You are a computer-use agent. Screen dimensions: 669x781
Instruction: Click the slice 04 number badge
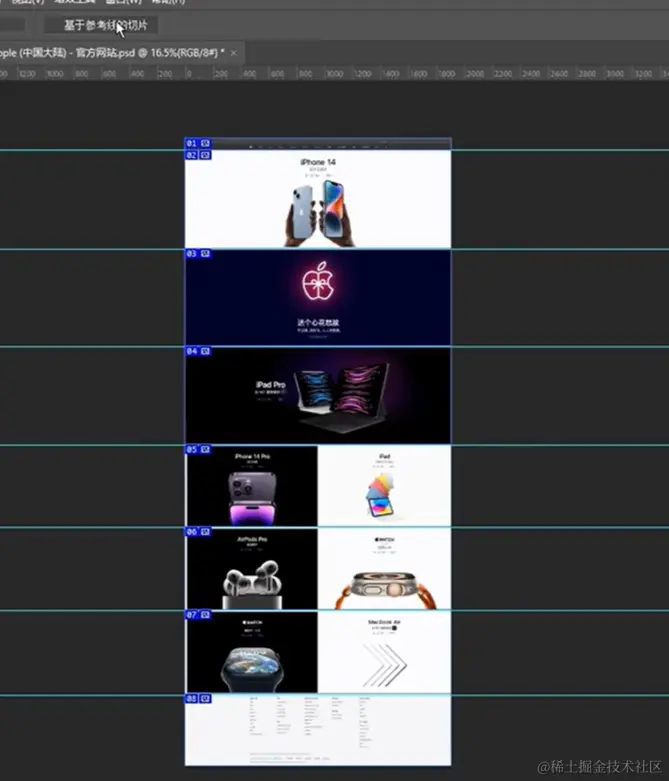click(192, 352)
